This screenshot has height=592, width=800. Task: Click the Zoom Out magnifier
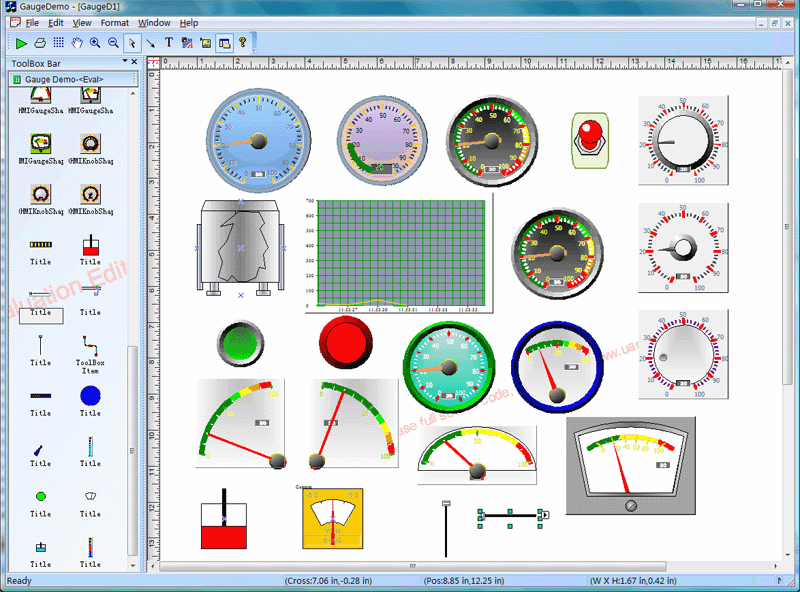113,43
